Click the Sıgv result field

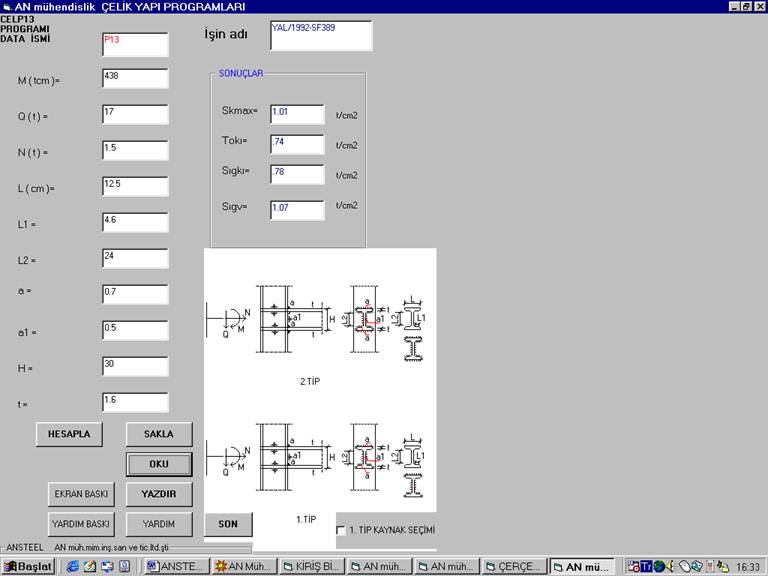click(x=297, y=210)
